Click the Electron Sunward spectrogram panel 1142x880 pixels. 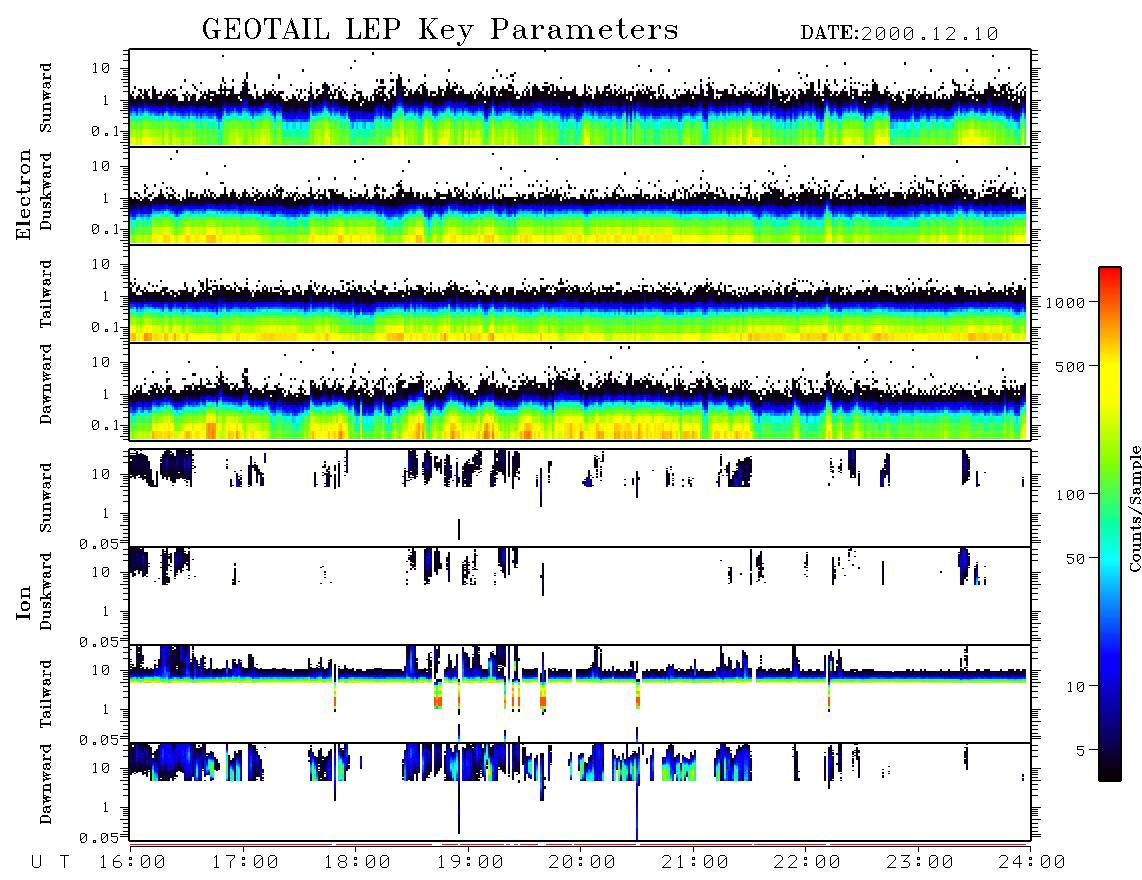tap(580, 98)
